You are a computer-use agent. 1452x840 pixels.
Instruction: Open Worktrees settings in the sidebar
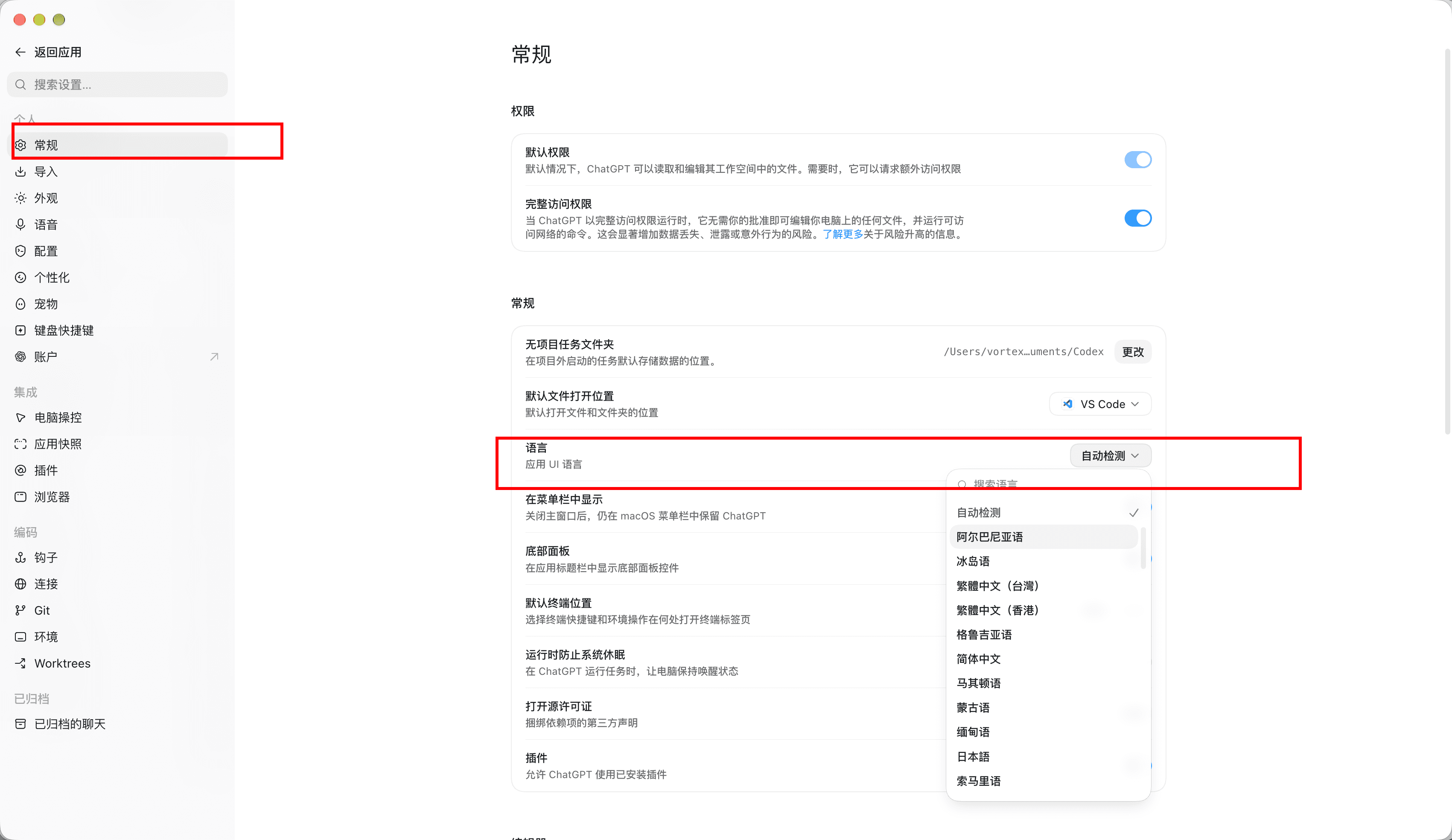click(x=117, y=664)
